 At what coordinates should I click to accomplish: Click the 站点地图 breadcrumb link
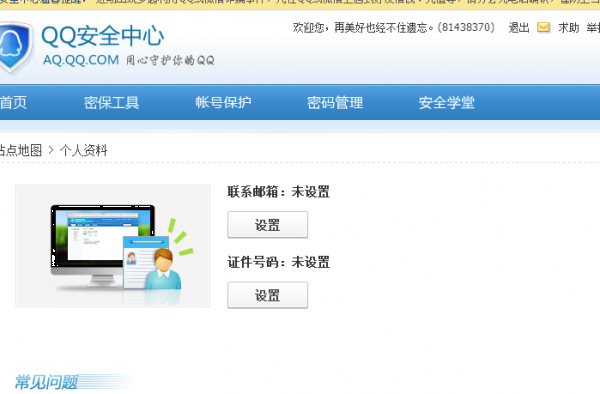tap(21, 150)
